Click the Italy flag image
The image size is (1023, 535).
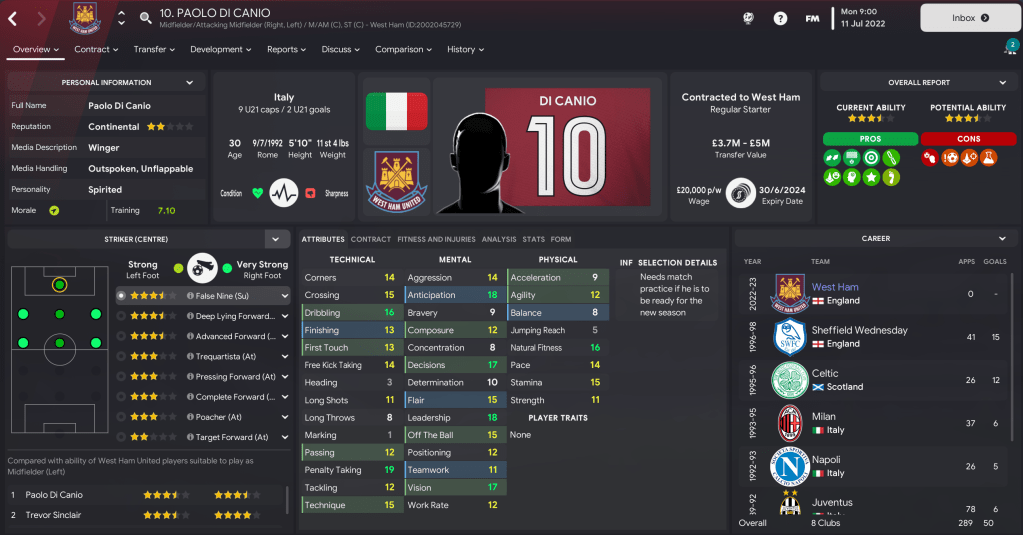click(x=397, y=111)
